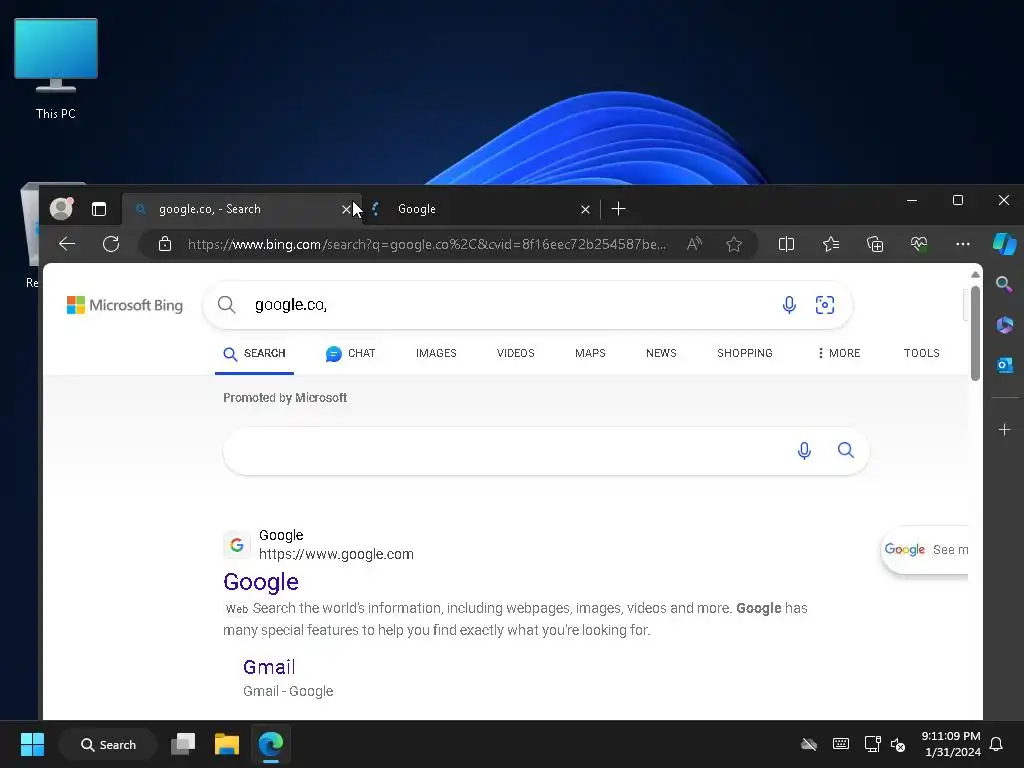Open the Google result title link
This screenshot has height=768, width=1024.
(x=261, y=582)
